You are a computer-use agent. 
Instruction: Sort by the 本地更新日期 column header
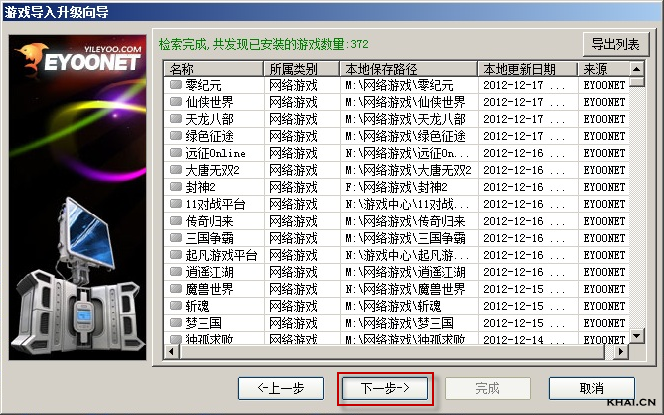[527, 69]
